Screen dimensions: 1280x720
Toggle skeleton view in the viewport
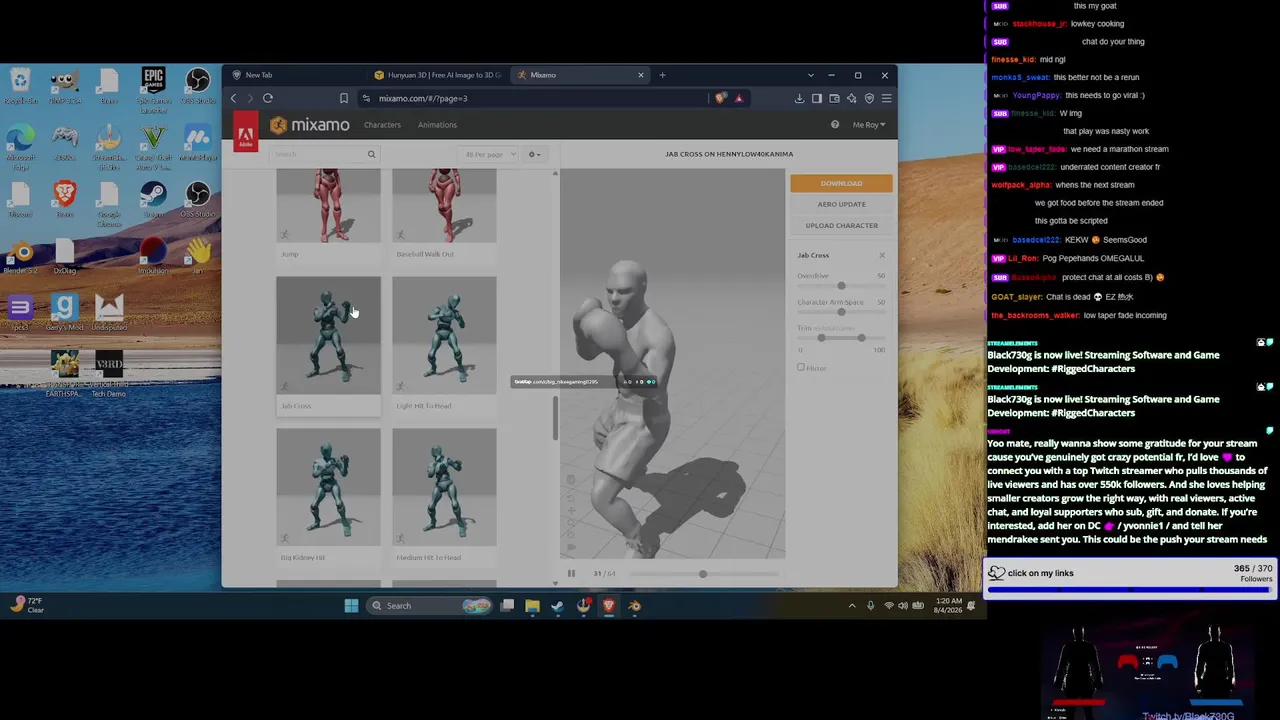(x=571, y=479)
